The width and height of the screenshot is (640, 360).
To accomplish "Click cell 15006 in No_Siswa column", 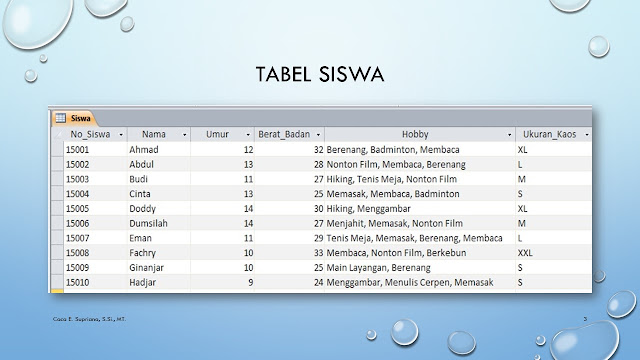I will tap(96, 223).
